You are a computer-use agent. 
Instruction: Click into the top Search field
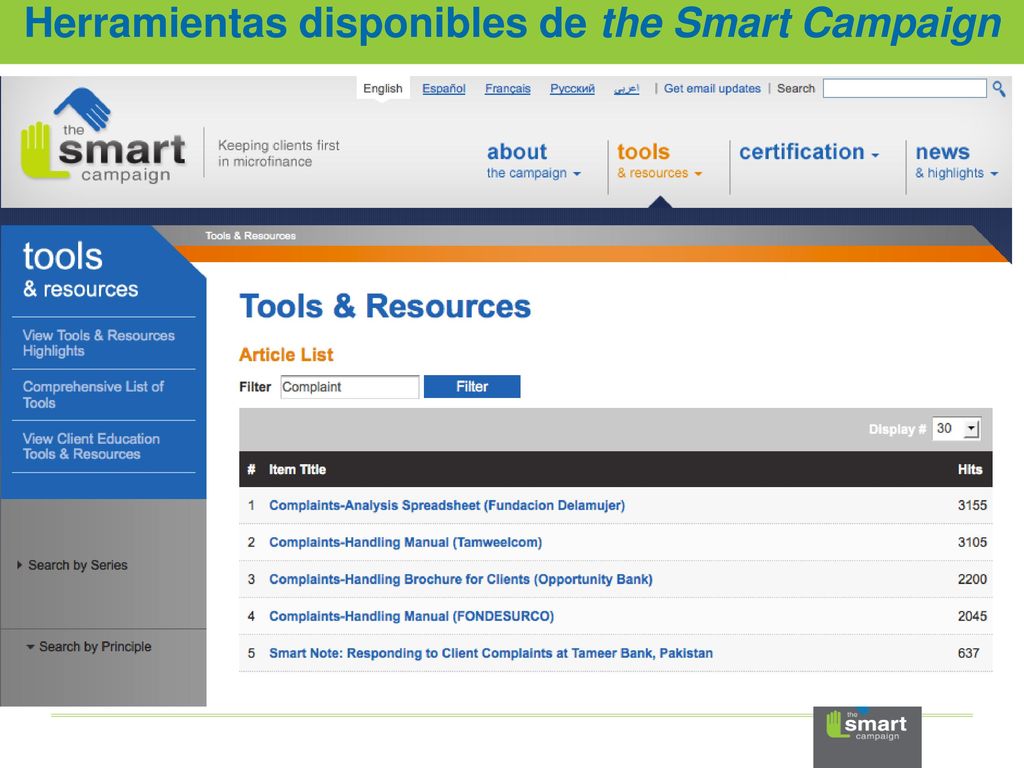[x=904, y=88]
